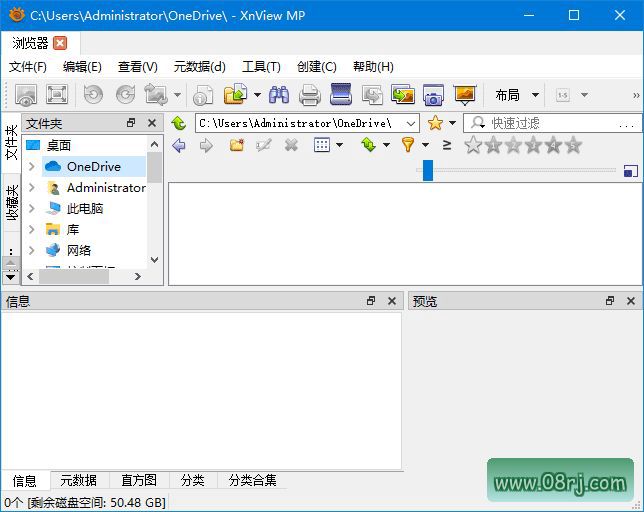The width and height of the screenshot is (644, 512).
Task: Rotate counter-clockwise using the toolbar icon
Action: pos(93,95)
